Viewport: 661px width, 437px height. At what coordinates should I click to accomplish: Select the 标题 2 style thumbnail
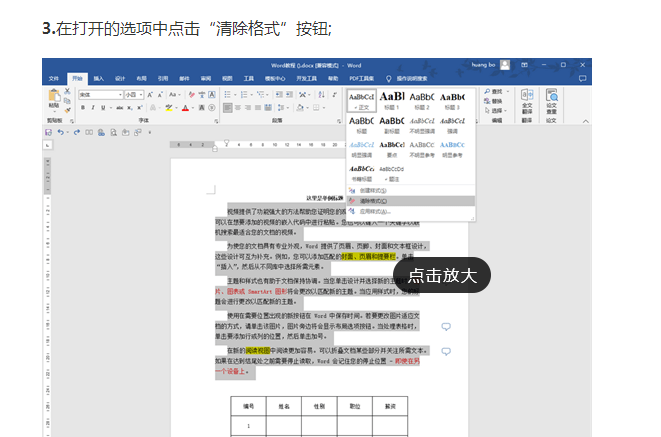point(422,101)
